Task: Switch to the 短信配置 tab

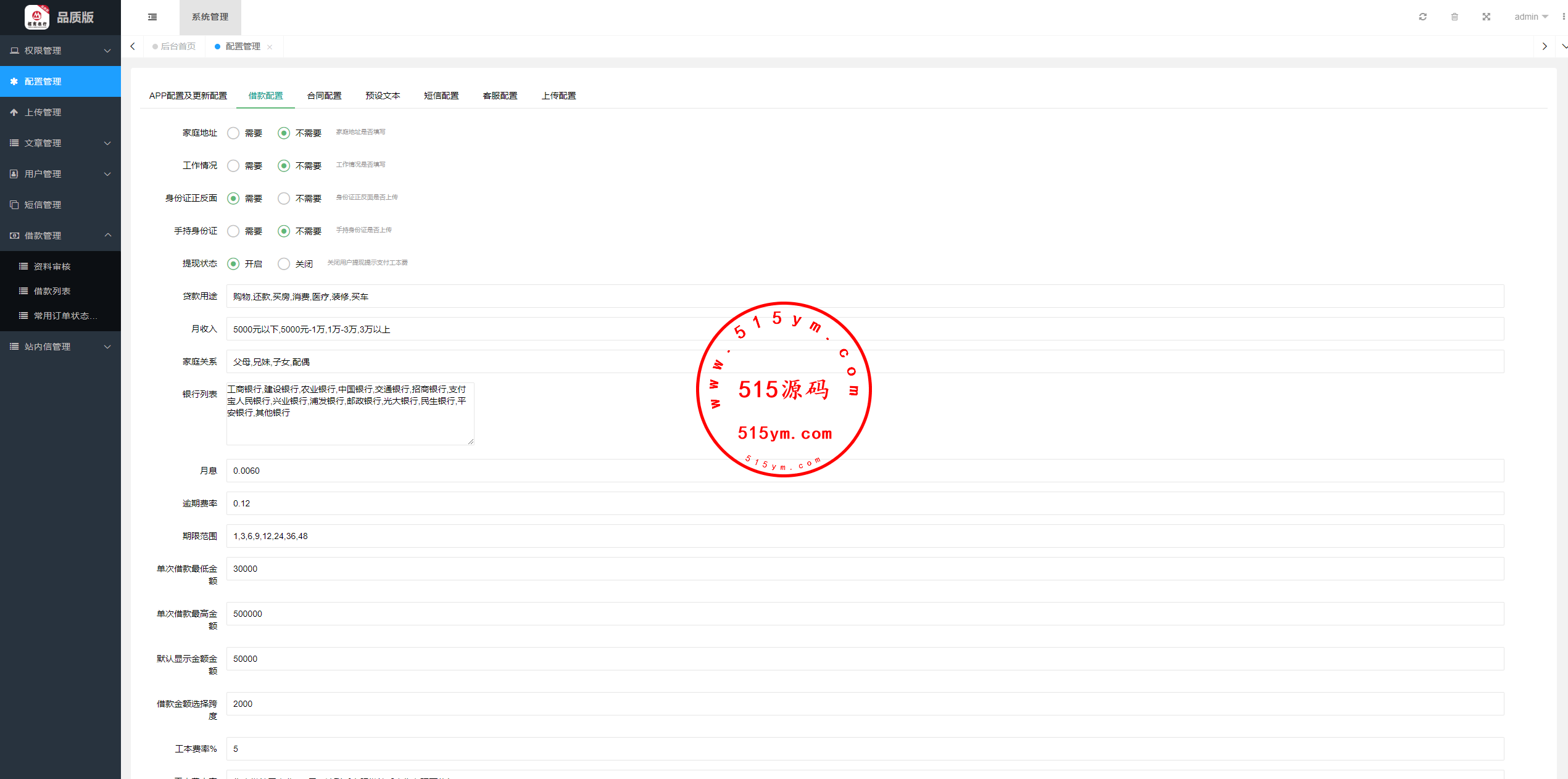Action: pos(441,96)
